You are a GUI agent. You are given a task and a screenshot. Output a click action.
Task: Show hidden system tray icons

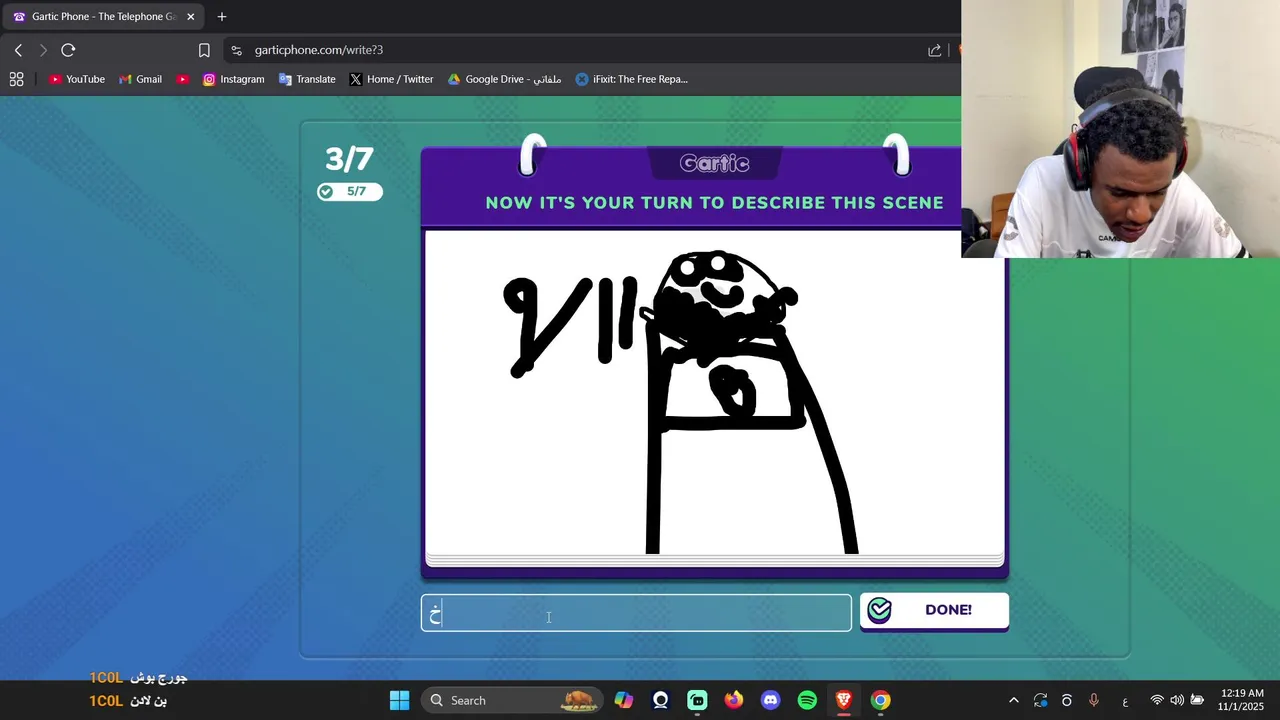(x=1014, y=700)
